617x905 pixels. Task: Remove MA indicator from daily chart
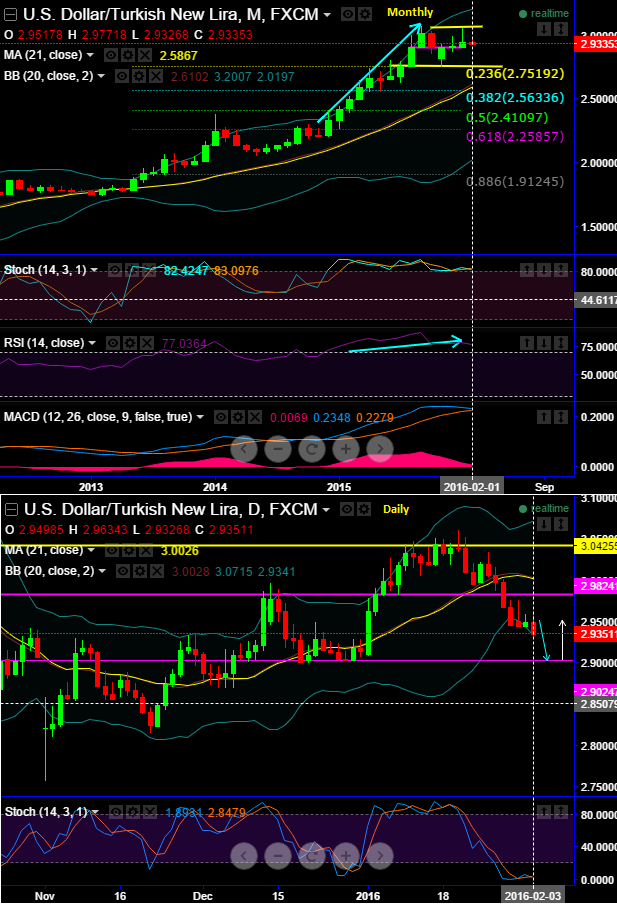click(x=146, y=551)
